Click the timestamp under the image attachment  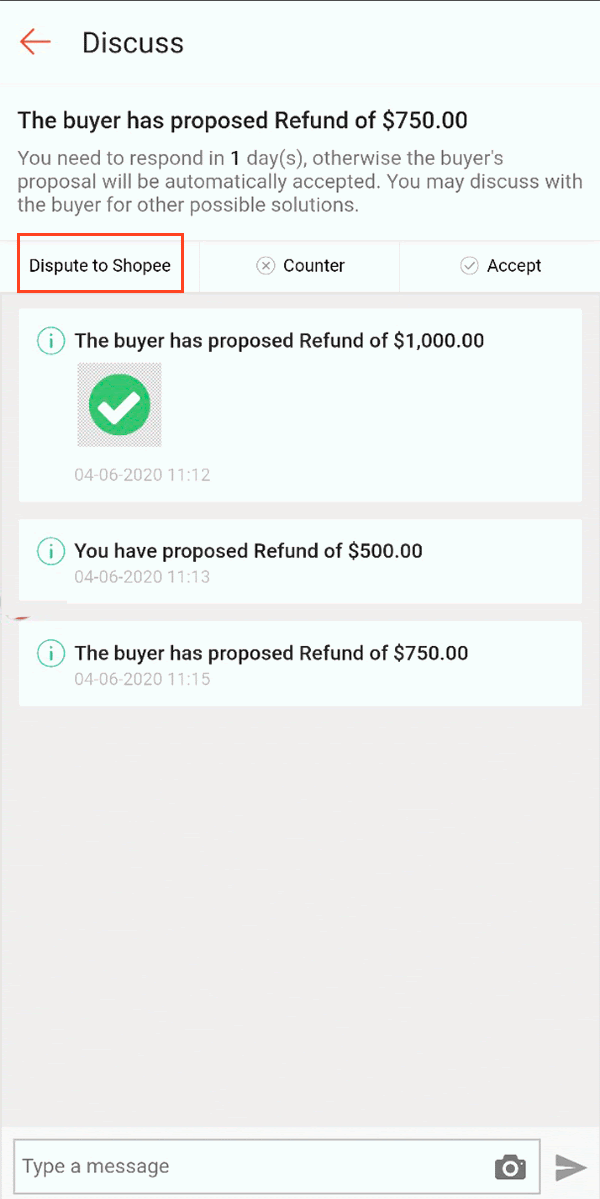[x=142, y=475]
